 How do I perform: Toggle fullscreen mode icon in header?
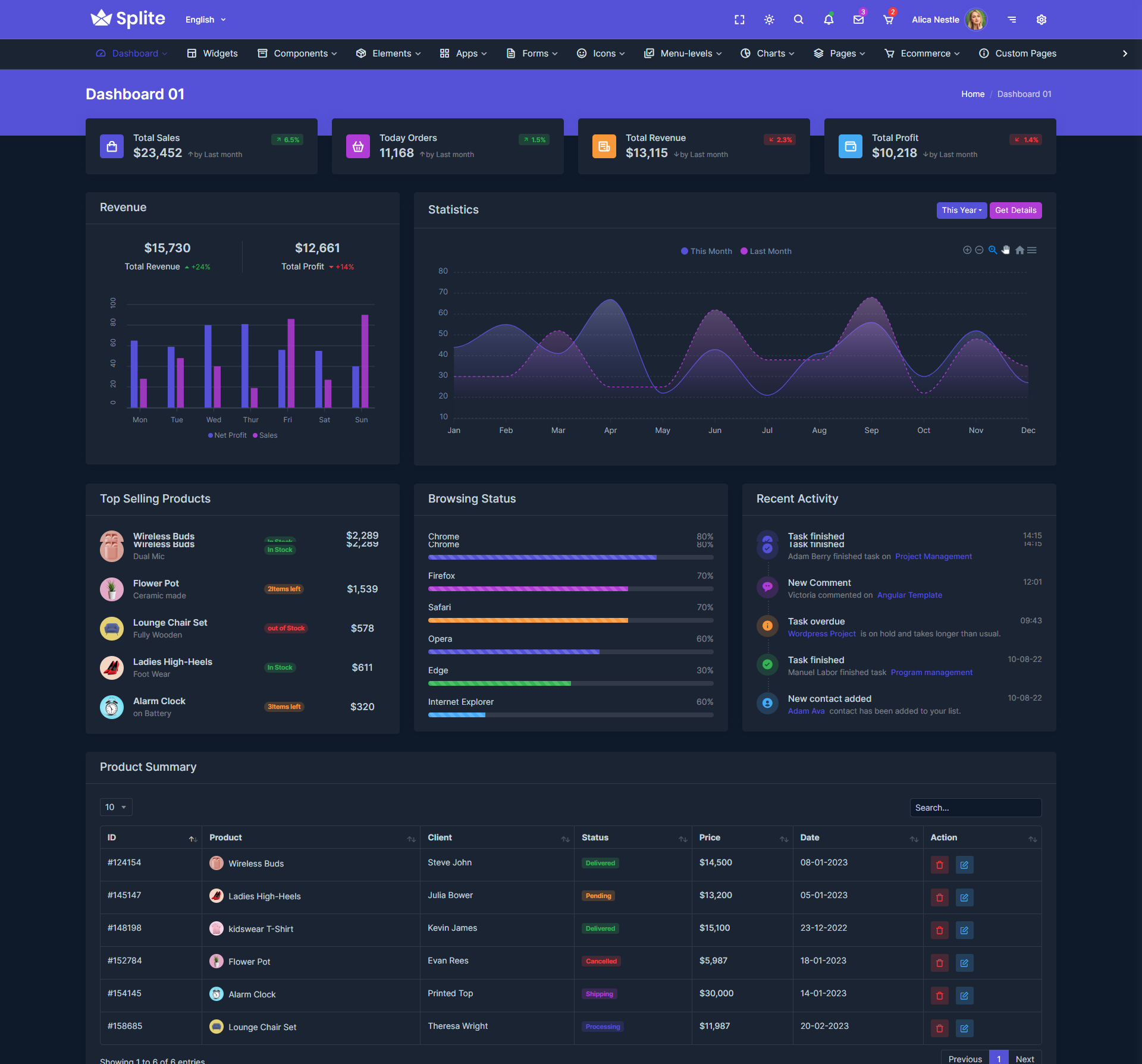[739, 20]
